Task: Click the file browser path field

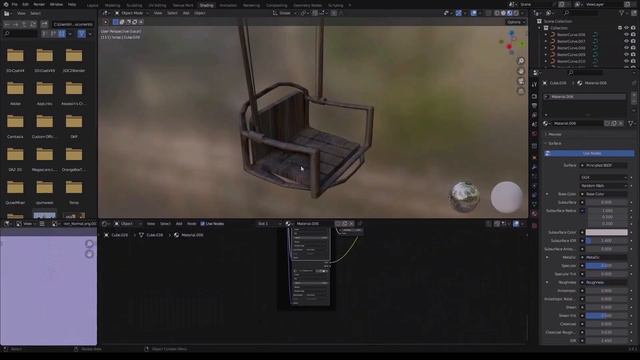Action: [x=73, y=24]
